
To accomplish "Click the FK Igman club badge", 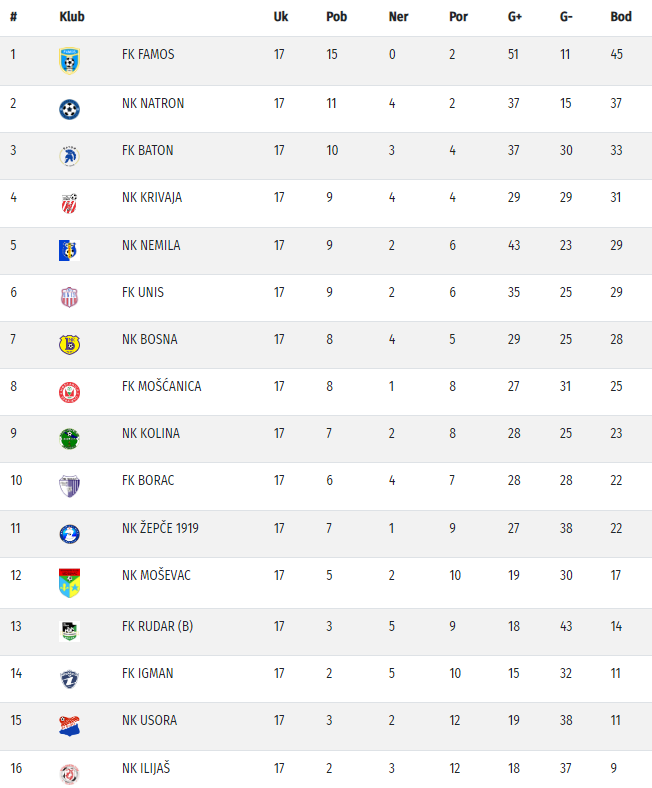I will tap(69, 678).
